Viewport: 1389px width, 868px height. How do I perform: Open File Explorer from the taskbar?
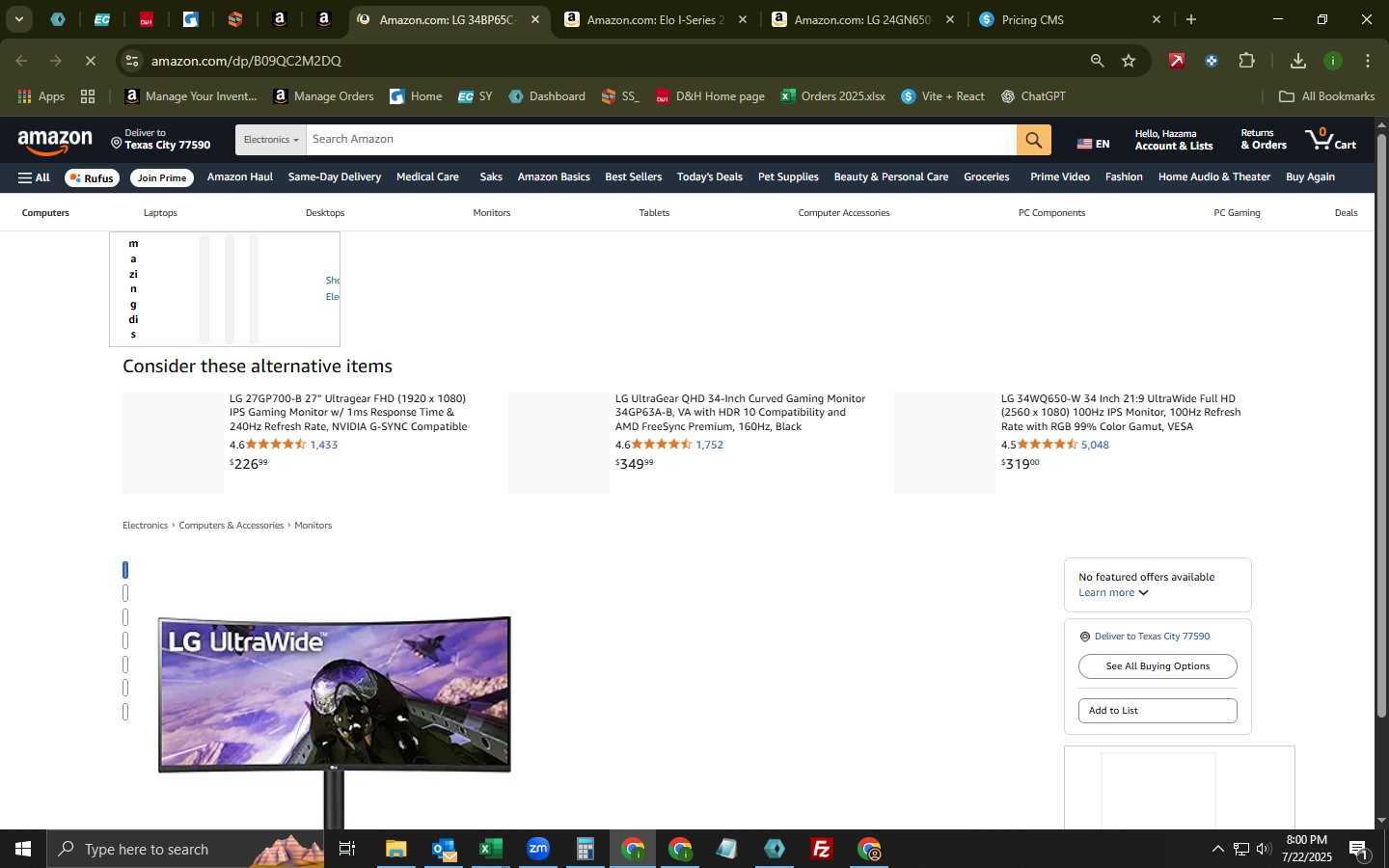(395, 849)
